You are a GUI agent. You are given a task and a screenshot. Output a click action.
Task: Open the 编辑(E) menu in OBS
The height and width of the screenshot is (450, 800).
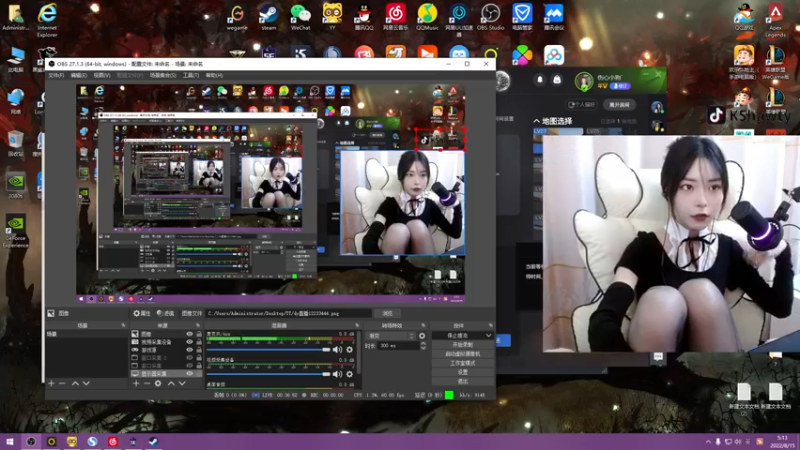click(x=79, y=76)
